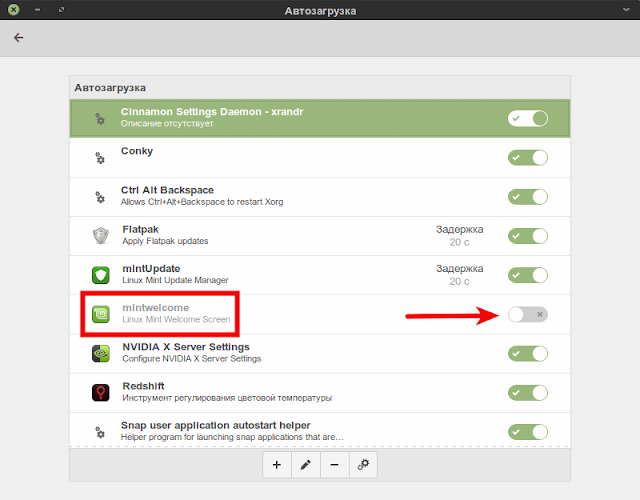Click the NVIDIA X Server Settings icon
This screenshot has width=640, height=500.
coord(100,353)
